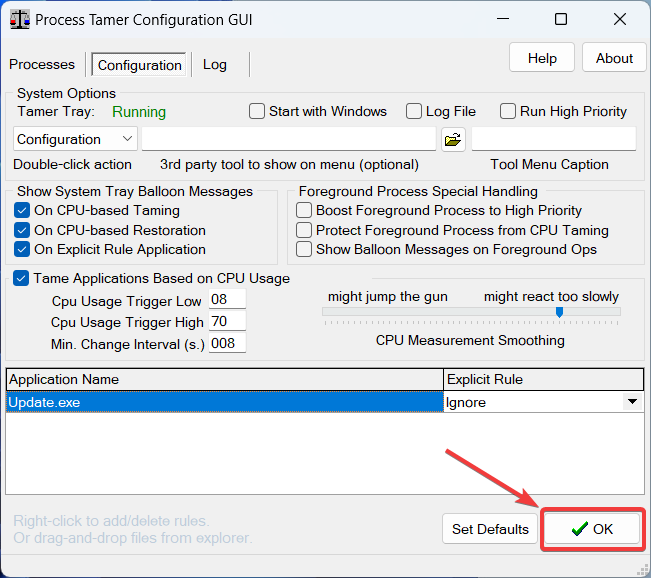Click the Application Name column header

coord(225,380)
